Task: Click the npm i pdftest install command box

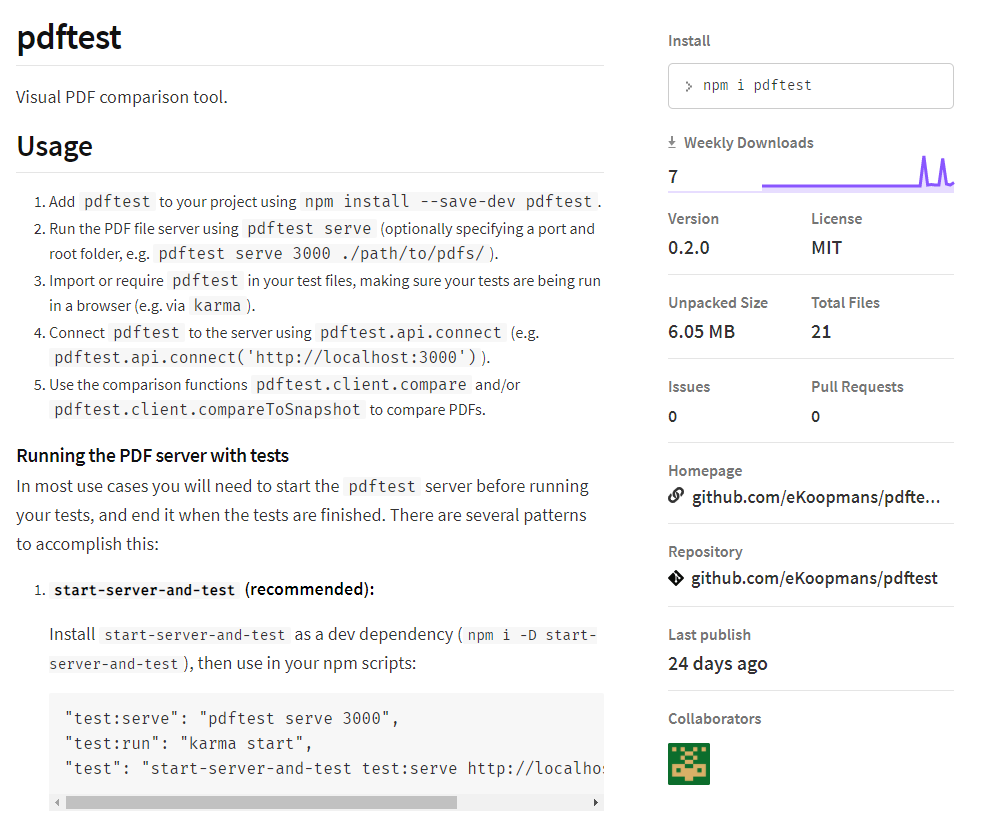Action: (x=810, y=86)
